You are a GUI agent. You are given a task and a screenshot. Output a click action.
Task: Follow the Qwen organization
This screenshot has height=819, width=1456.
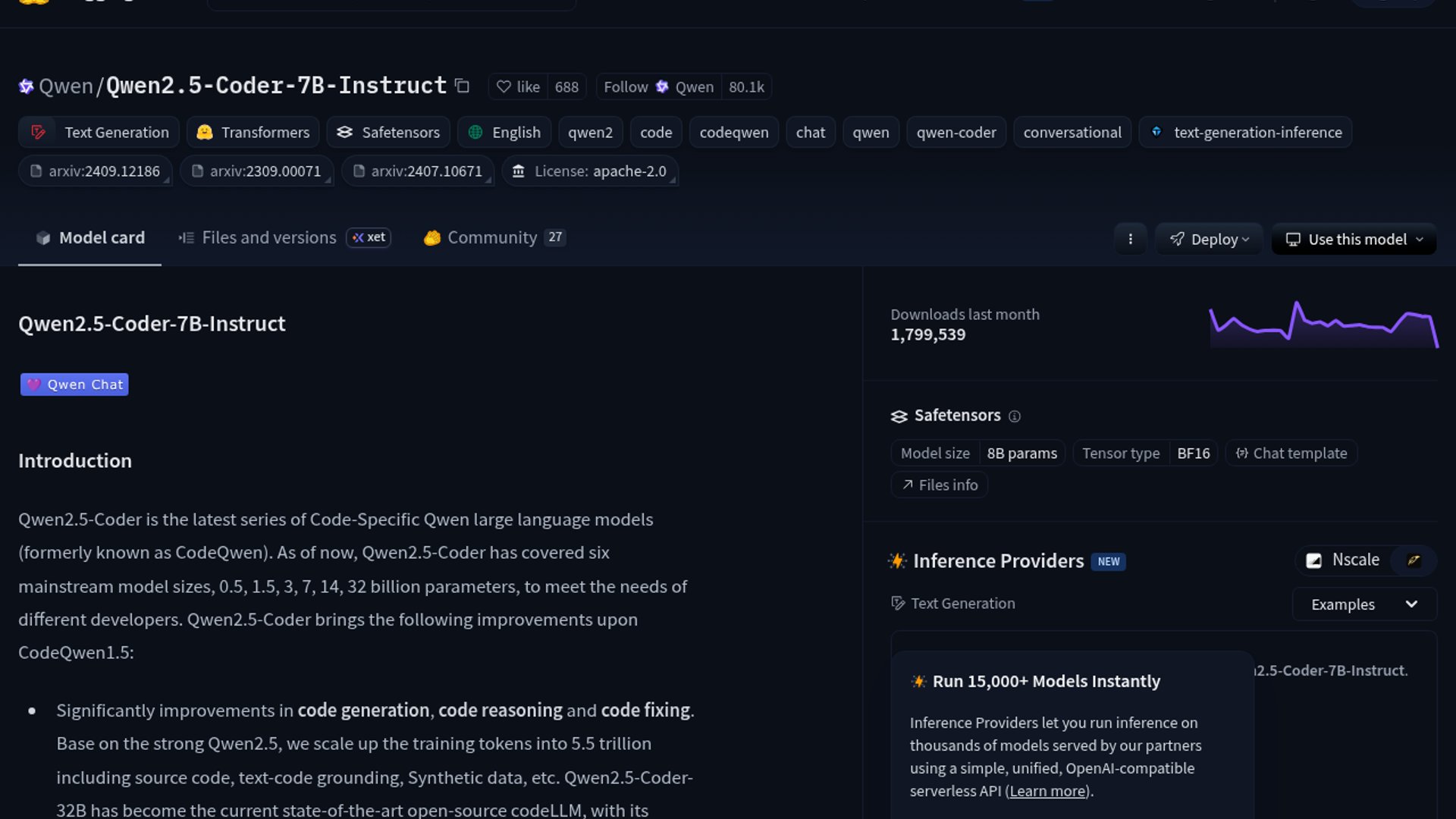coord(657,87)
